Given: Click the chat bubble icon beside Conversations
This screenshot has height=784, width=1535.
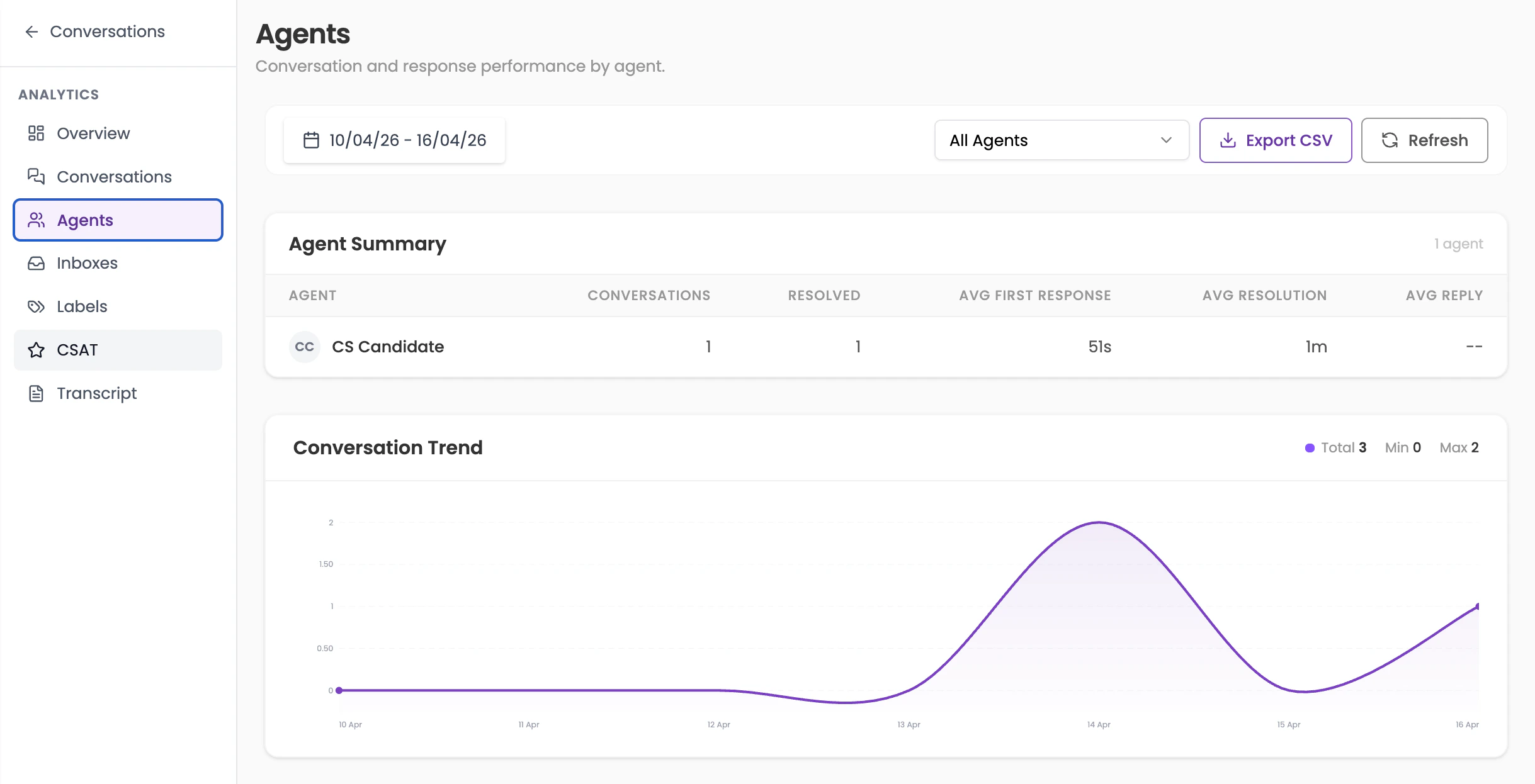Looking at the screenshot, I should tap(36, 176).
